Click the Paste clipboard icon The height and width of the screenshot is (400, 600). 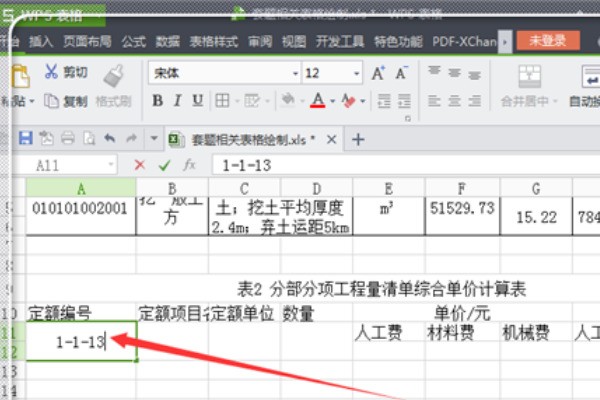(21, 76)
